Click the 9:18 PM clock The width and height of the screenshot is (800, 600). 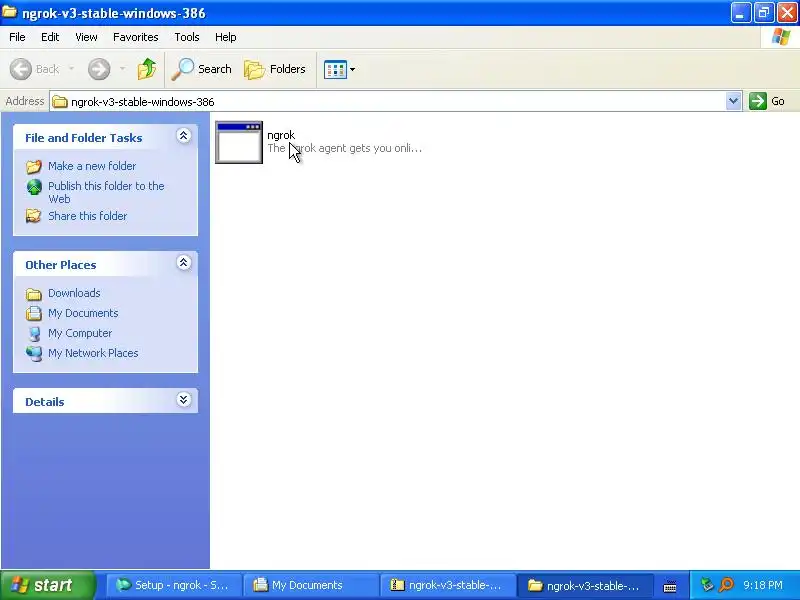(763, 585)
